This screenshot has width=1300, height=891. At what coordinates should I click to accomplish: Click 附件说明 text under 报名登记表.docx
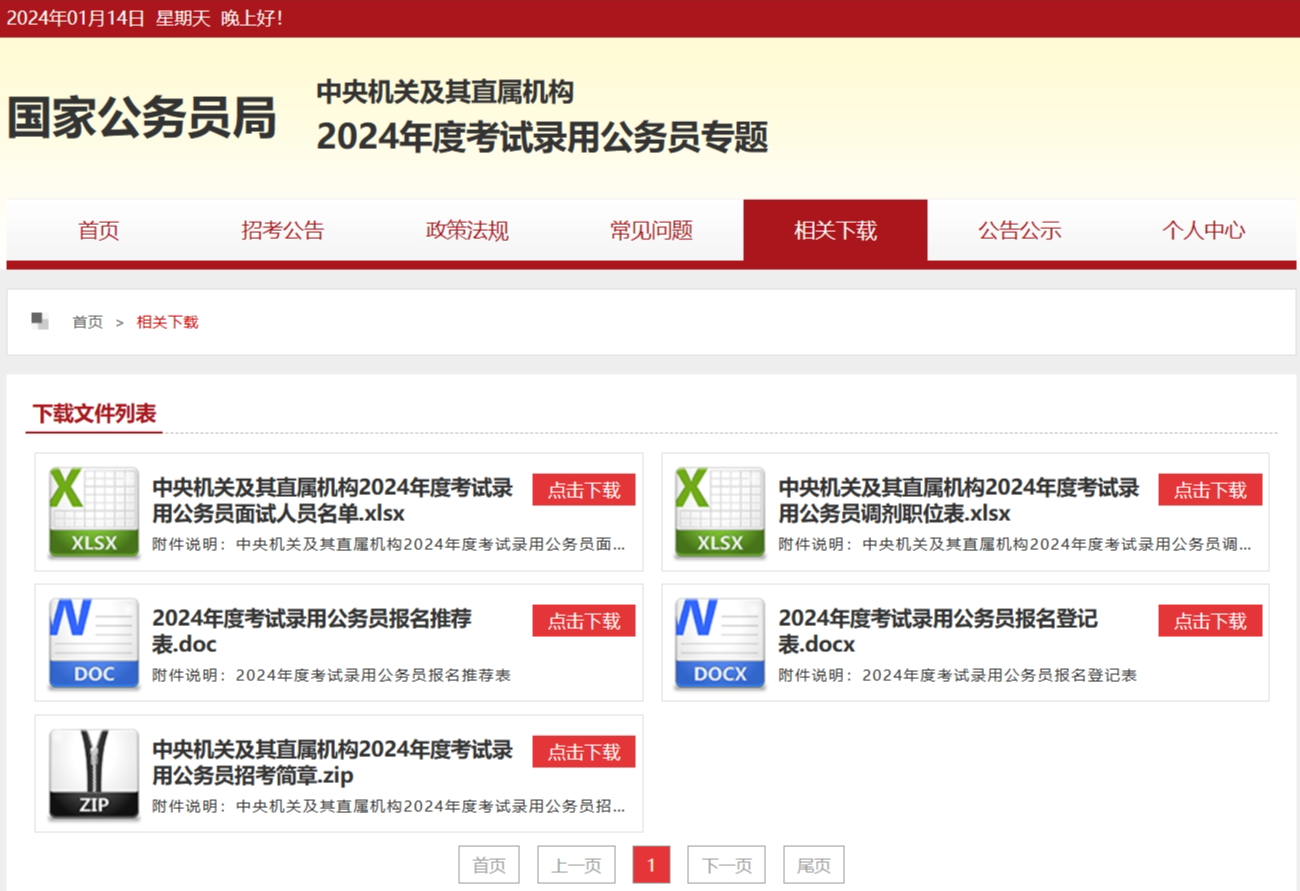coord(957,675)
